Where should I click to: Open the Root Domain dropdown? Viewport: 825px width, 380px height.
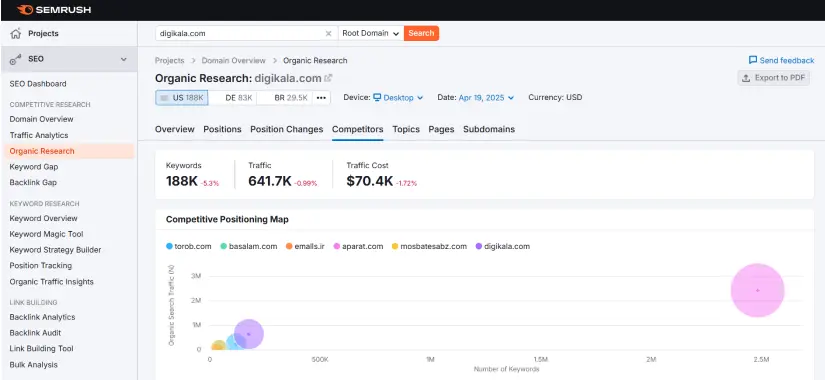[x=371, y=33]
